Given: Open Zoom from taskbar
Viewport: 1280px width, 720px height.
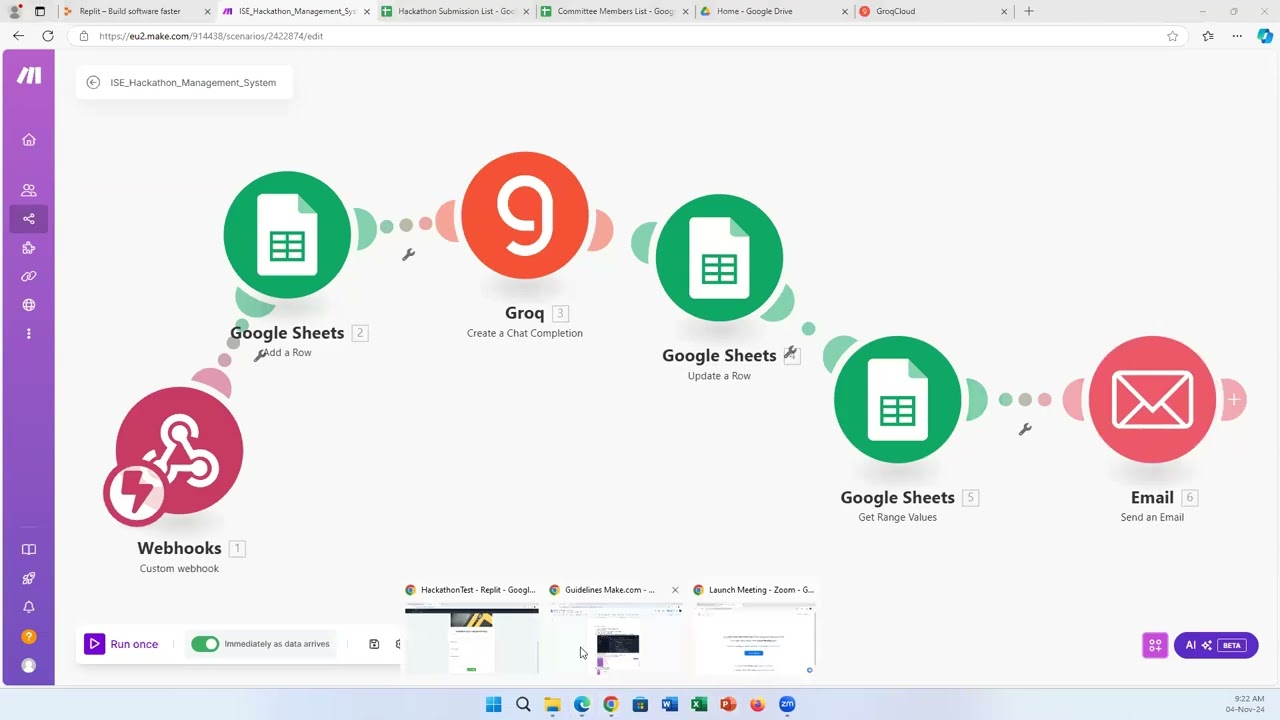Looking at the screenshot, I should click(787, 705).
